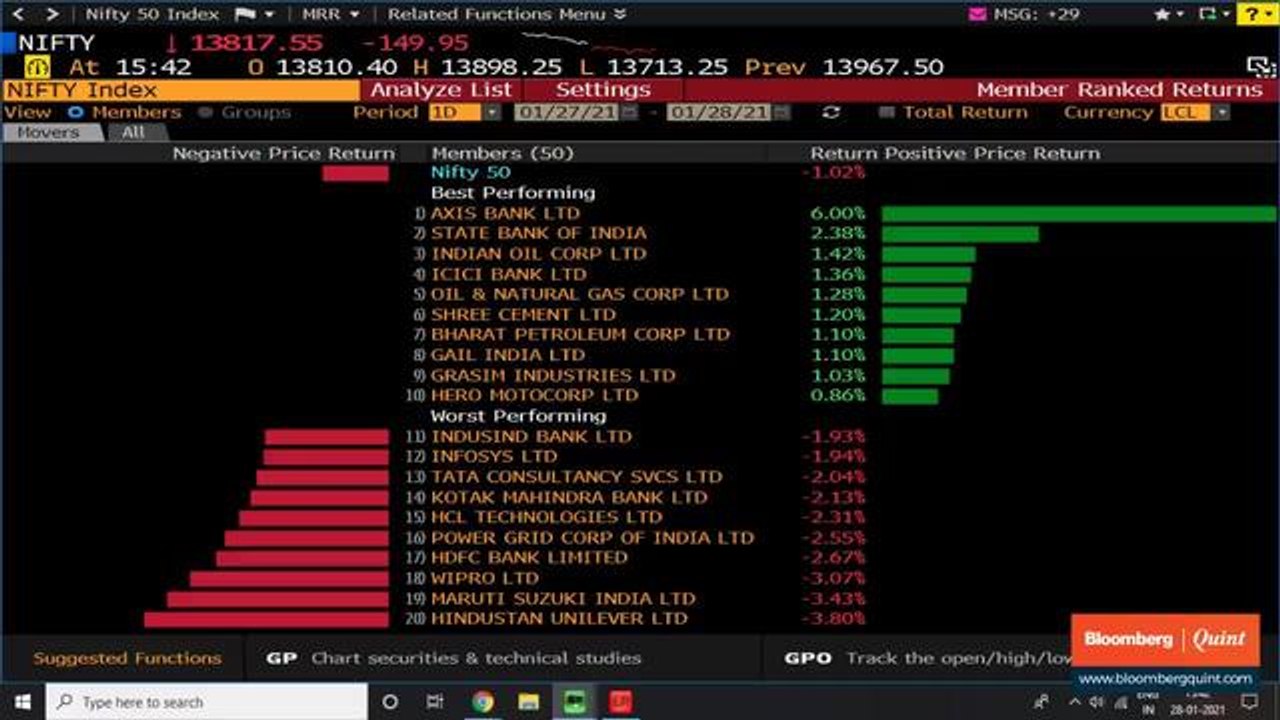1280x720 pixels.
Task: Click Member Ranked Returns title
Action: [1120, 90]
